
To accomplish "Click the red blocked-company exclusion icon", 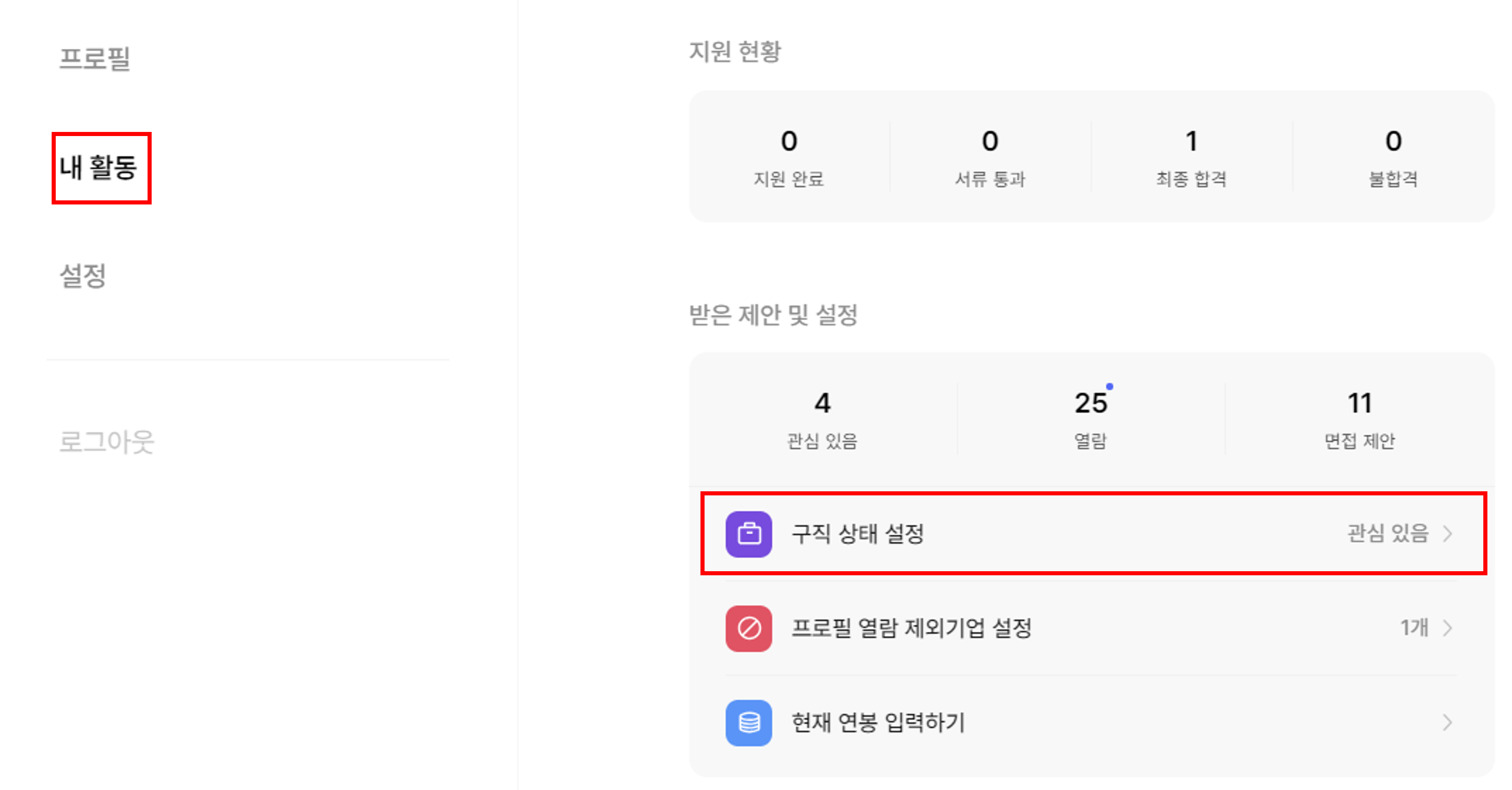I will pos(748,628).
